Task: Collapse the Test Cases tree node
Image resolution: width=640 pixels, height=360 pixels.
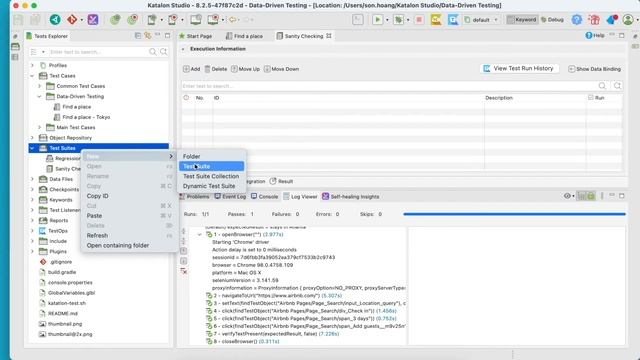Action: (x=32, y=76)
